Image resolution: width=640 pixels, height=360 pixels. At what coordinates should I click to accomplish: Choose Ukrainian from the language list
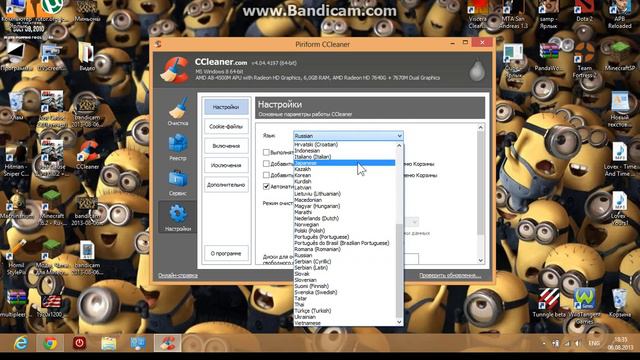(x=344, y=317)
